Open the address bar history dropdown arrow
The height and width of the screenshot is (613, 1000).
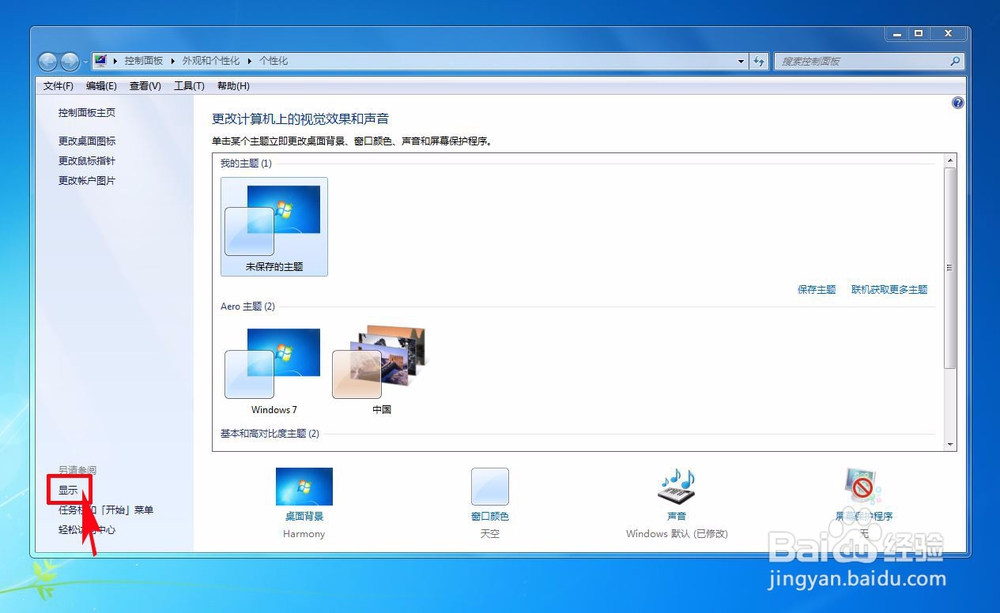coord(740,61)
